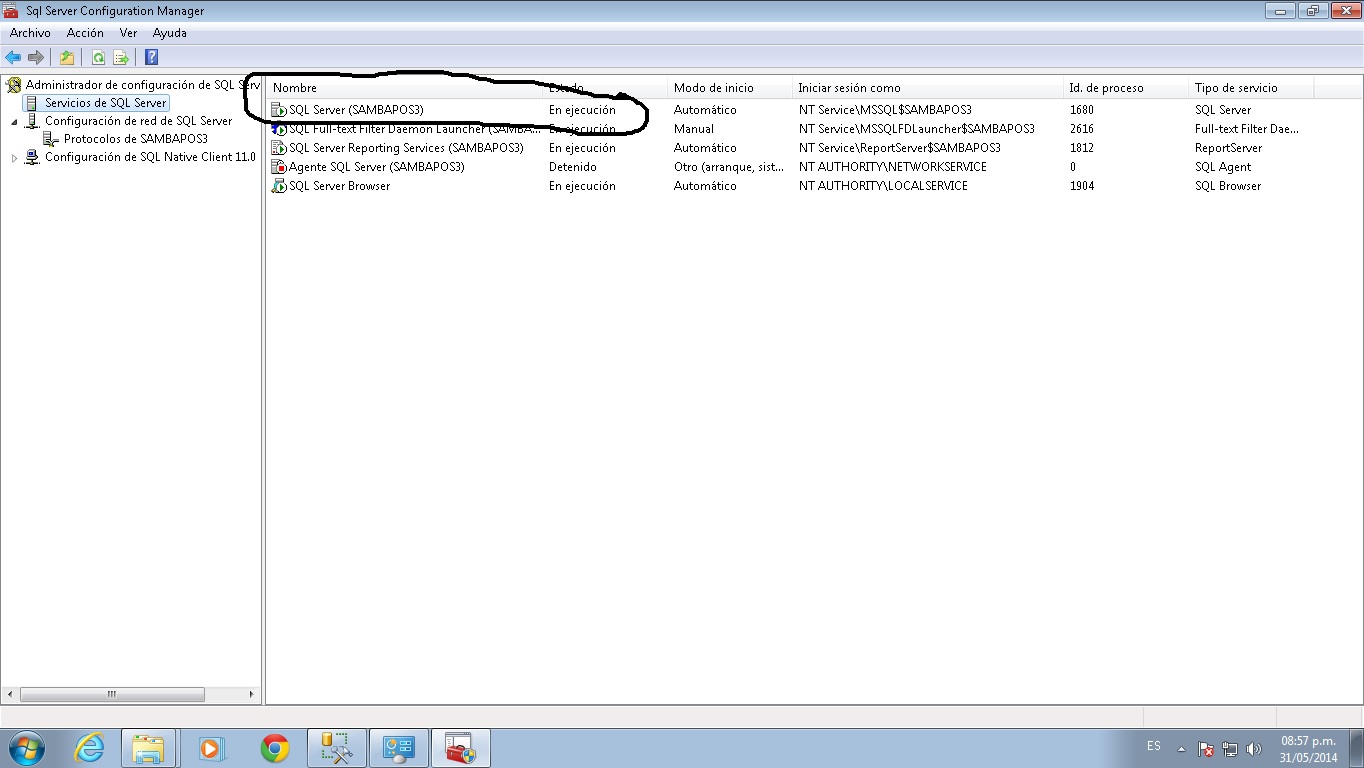Click NT Service\MSSQL$SAMBAPOS3 logon cell
Viewport: 1364px width, 768px height.
pyautogui.click(x=885, y=110)
